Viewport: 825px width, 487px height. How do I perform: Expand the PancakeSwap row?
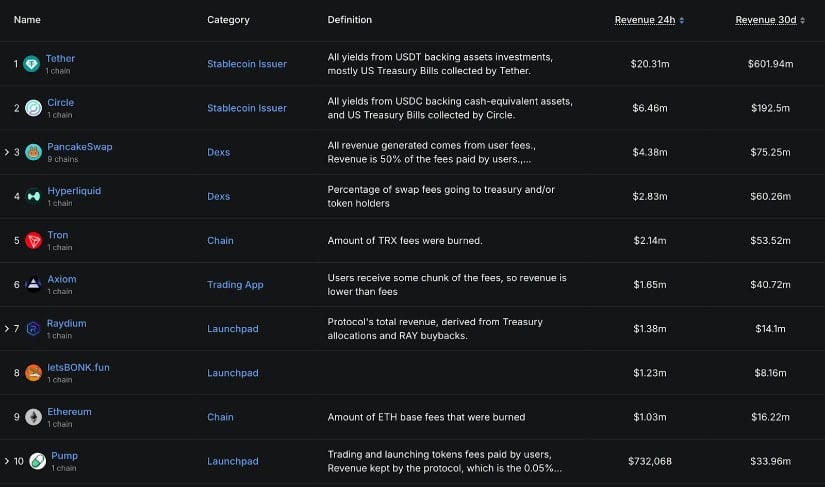[x=7, y=152]
